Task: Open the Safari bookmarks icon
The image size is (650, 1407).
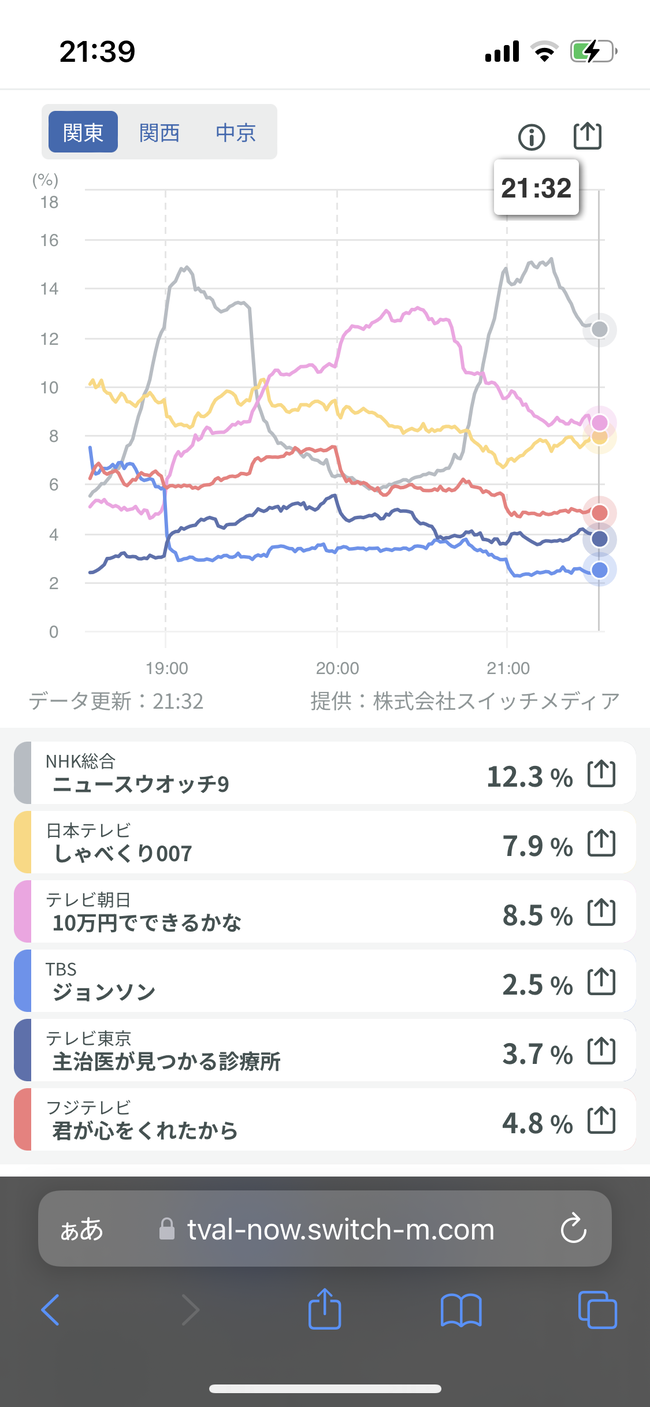Action: pyautogui.click(x=461, y=1310)
